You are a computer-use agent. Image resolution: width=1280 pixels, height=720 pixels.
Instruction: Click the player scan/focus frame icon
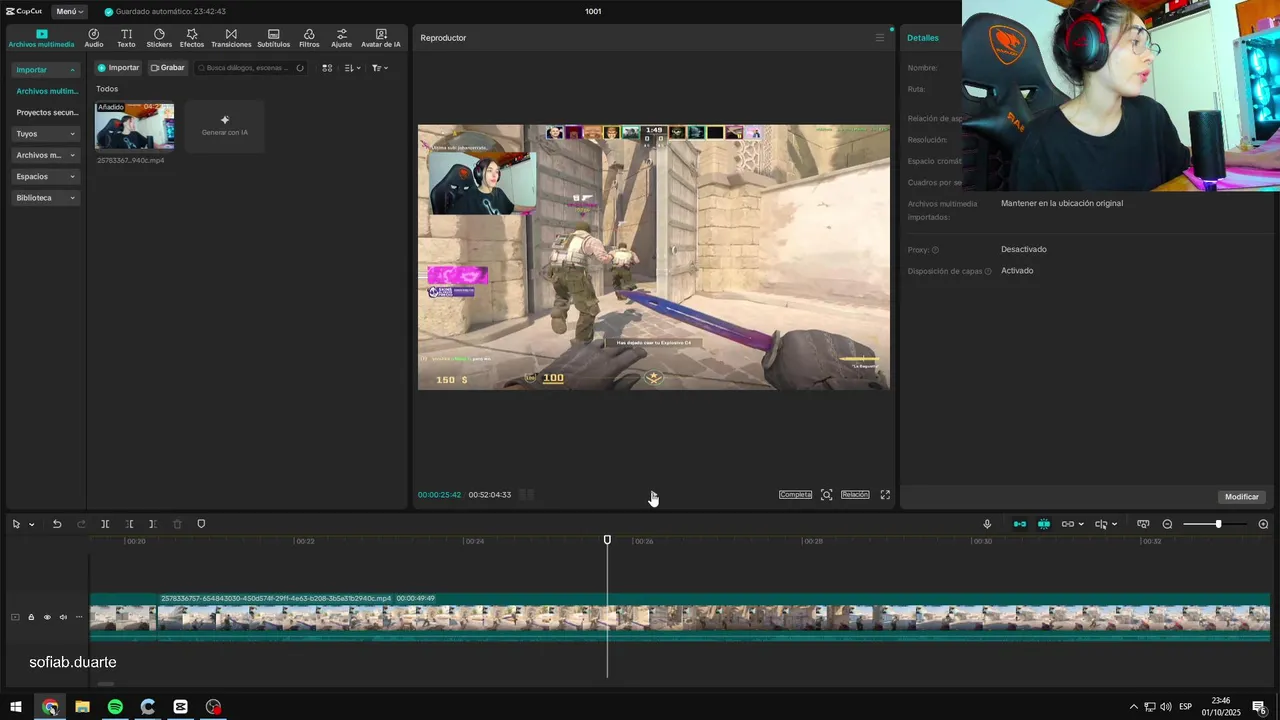coord(827,495)
